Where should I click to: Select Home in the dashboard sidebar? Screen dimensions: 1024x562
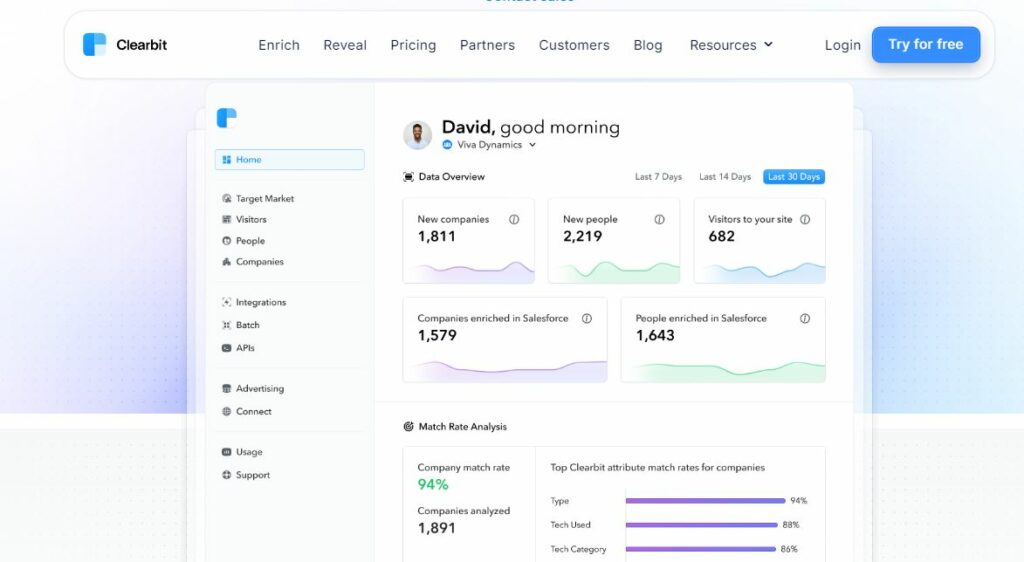(x=289, y=160)
